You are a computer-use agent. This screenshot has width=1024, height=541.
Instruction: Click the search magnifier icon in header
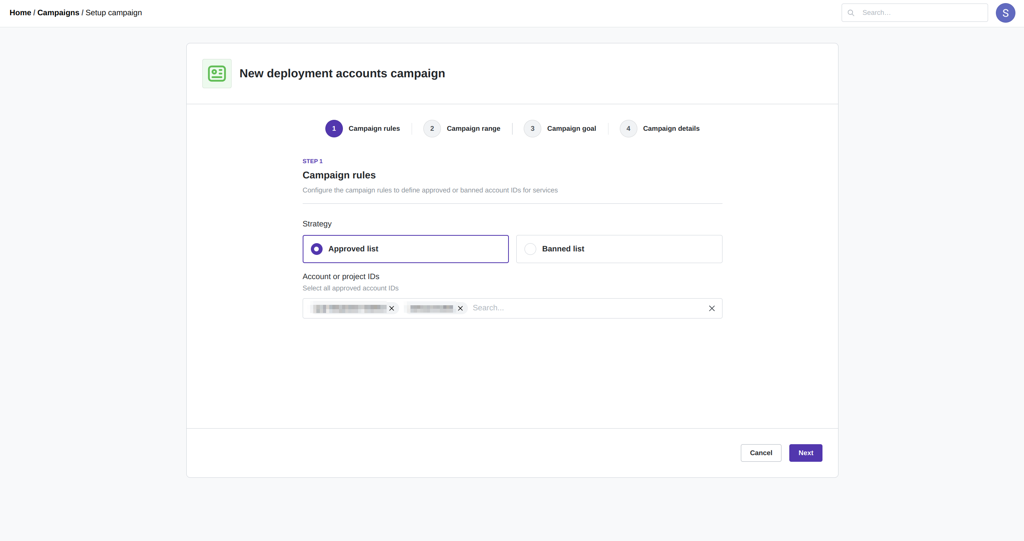[851, 13]
